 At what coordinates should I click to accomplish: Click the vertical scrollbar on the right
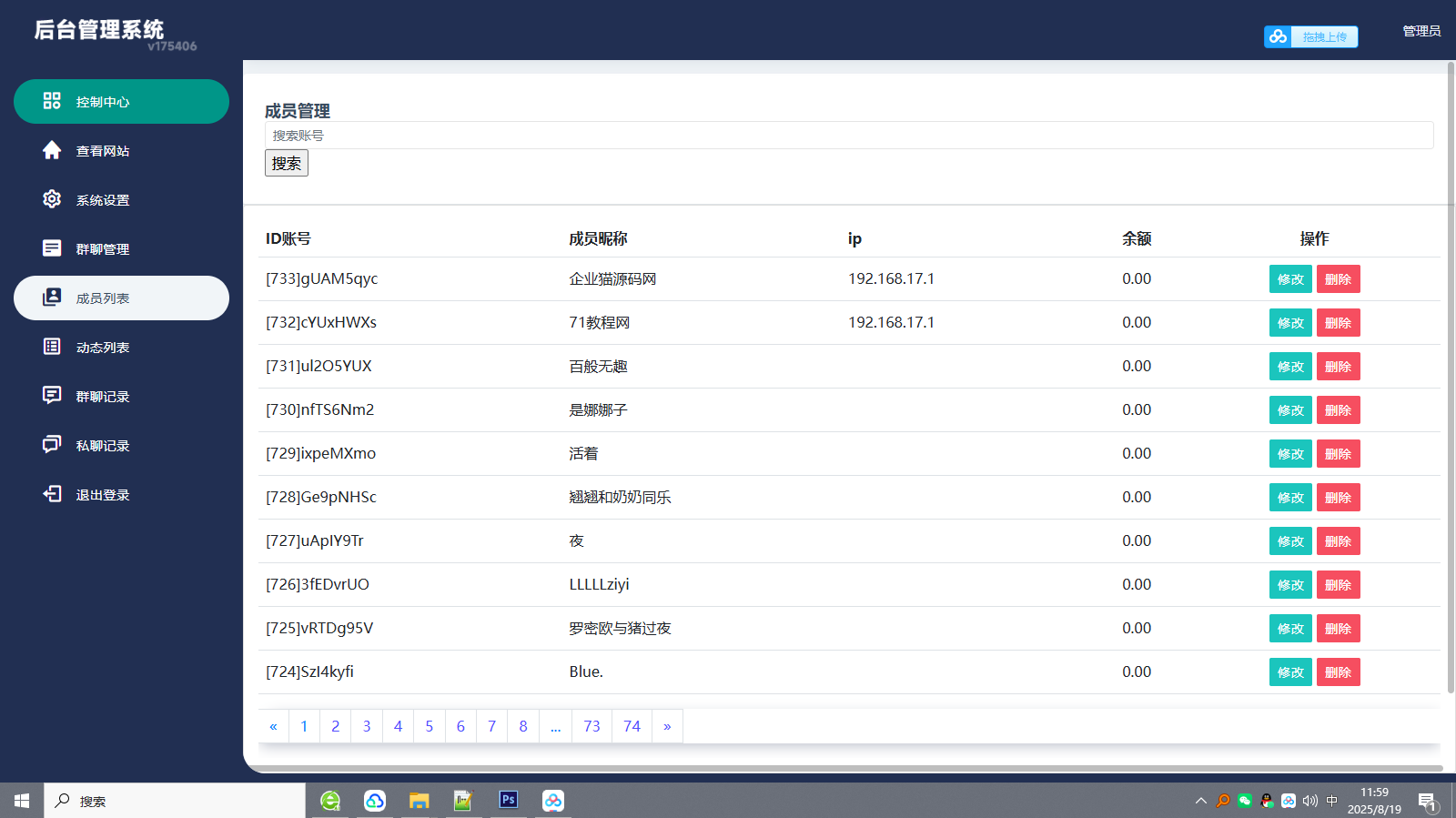coord(1451,364)
